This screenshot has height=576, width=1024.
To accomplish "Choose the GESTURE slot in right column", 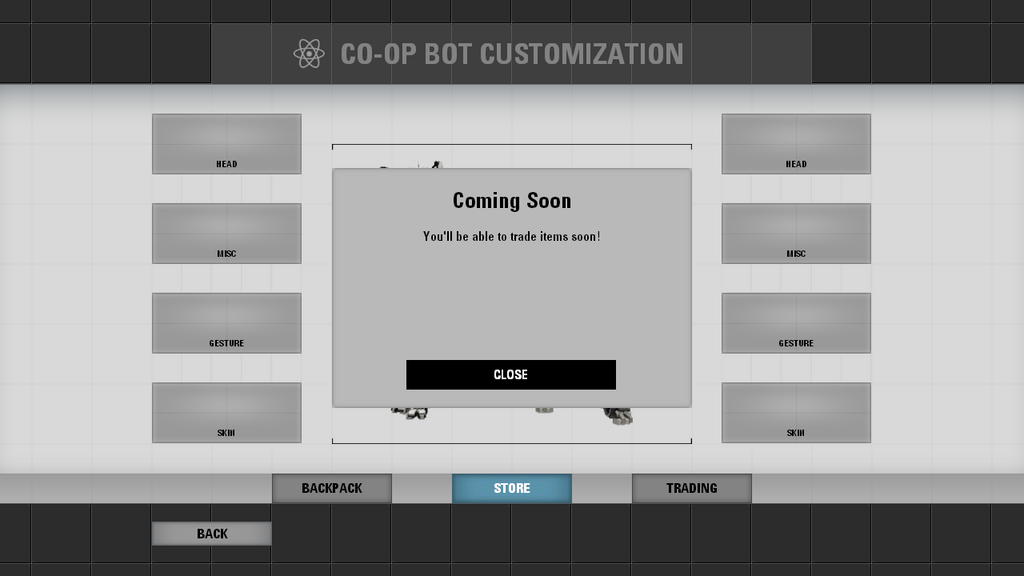I will click(x=796, y=323).
